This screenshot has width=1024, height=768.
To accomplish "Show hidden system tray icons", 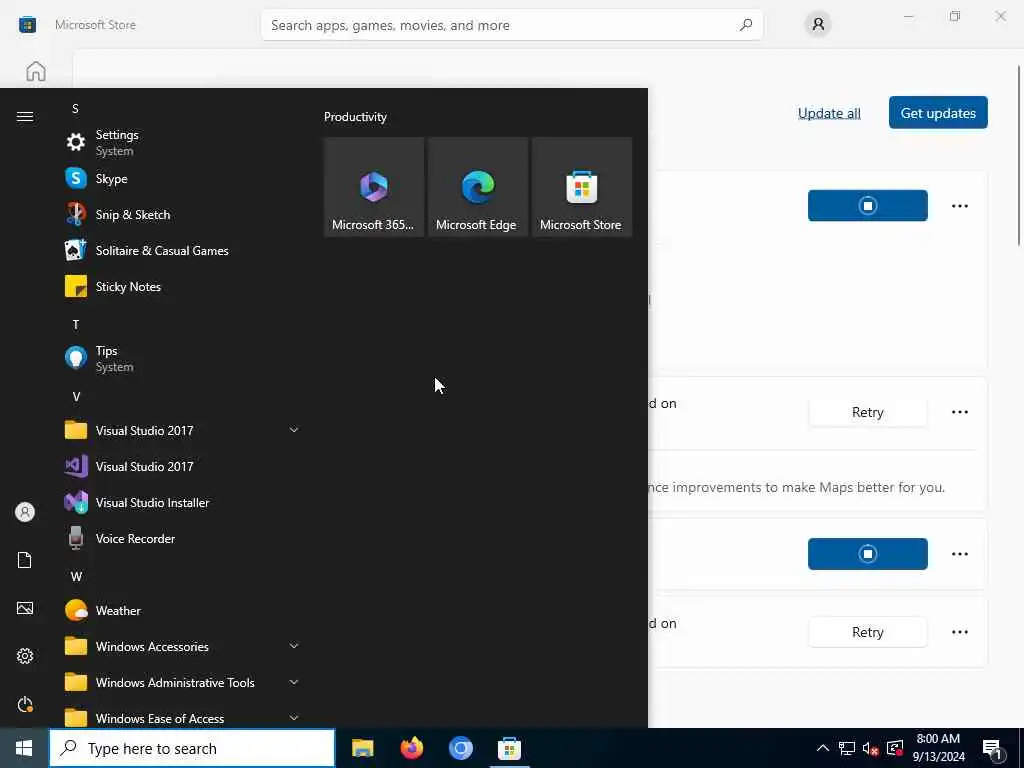I will click(x=823, y=748).
